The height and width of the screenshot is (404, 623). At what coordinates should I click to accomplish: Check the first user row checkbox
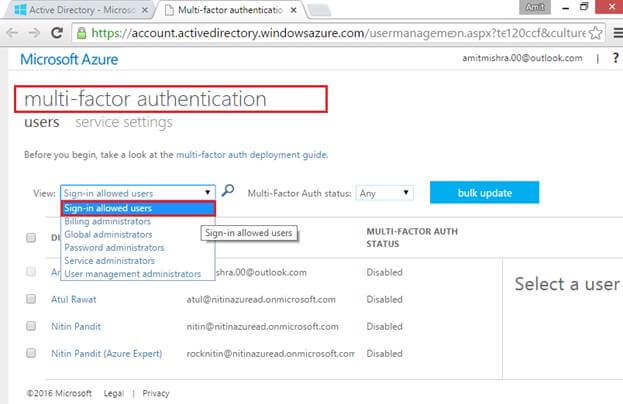31,272
